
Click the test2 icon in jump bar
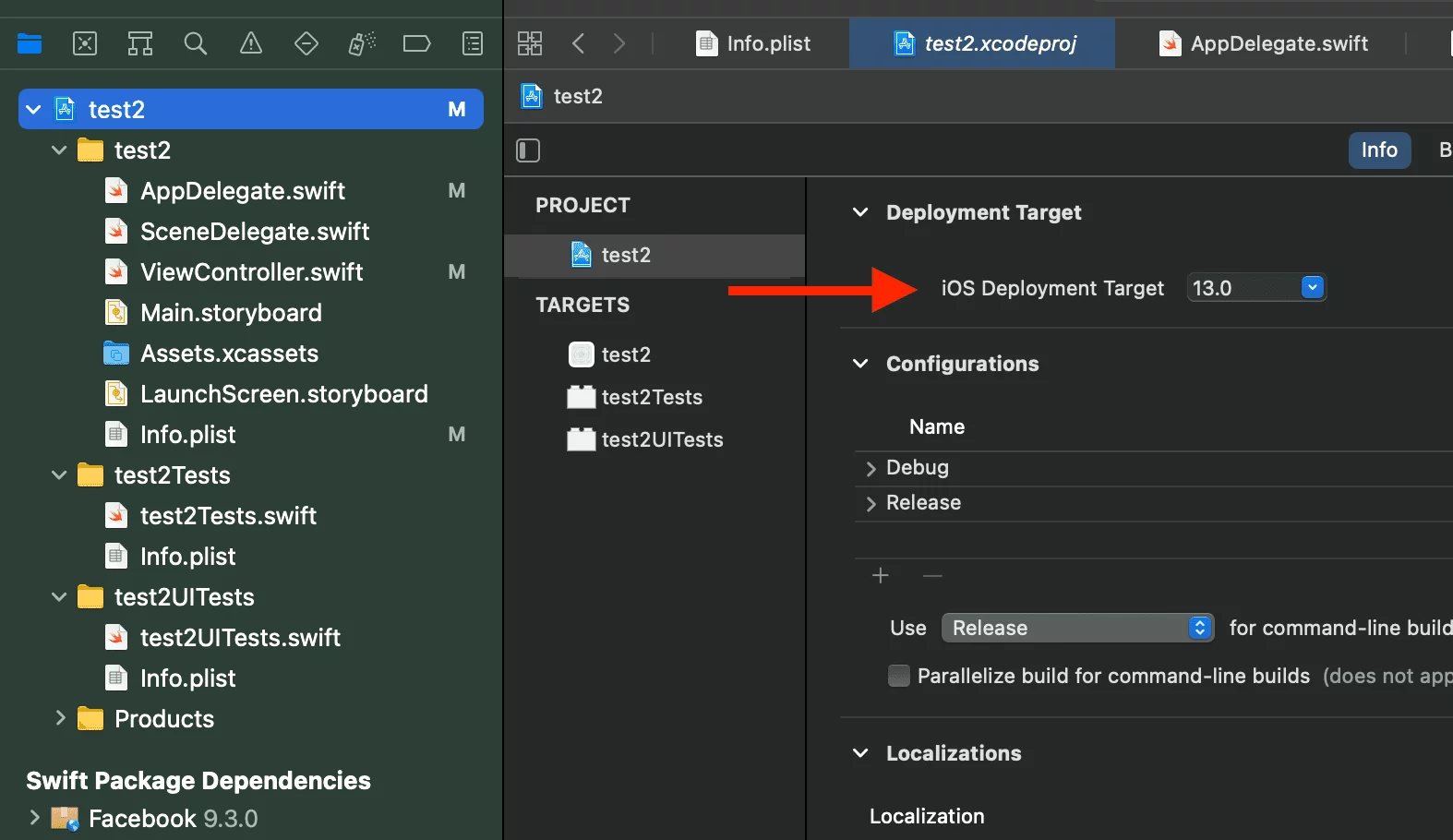pos(533,96)
